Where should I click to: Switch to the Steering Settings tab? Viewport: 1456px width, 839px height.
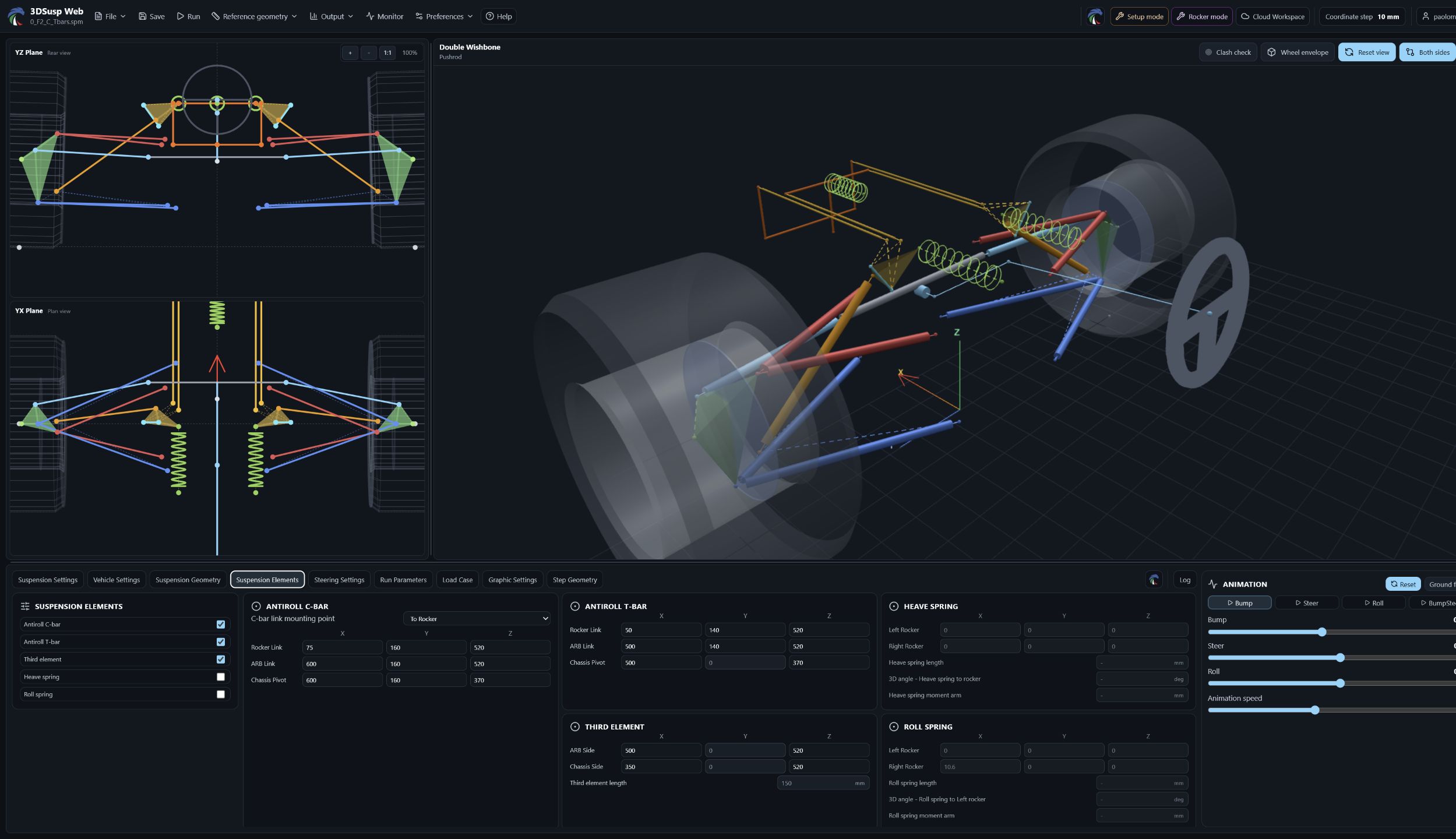339,580
